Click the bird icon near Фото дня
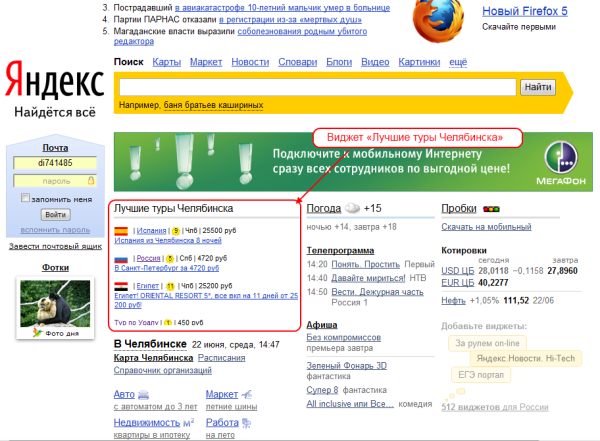Viewport: 600px width, 441px height. pyautogui.click(x=37, y=333)
